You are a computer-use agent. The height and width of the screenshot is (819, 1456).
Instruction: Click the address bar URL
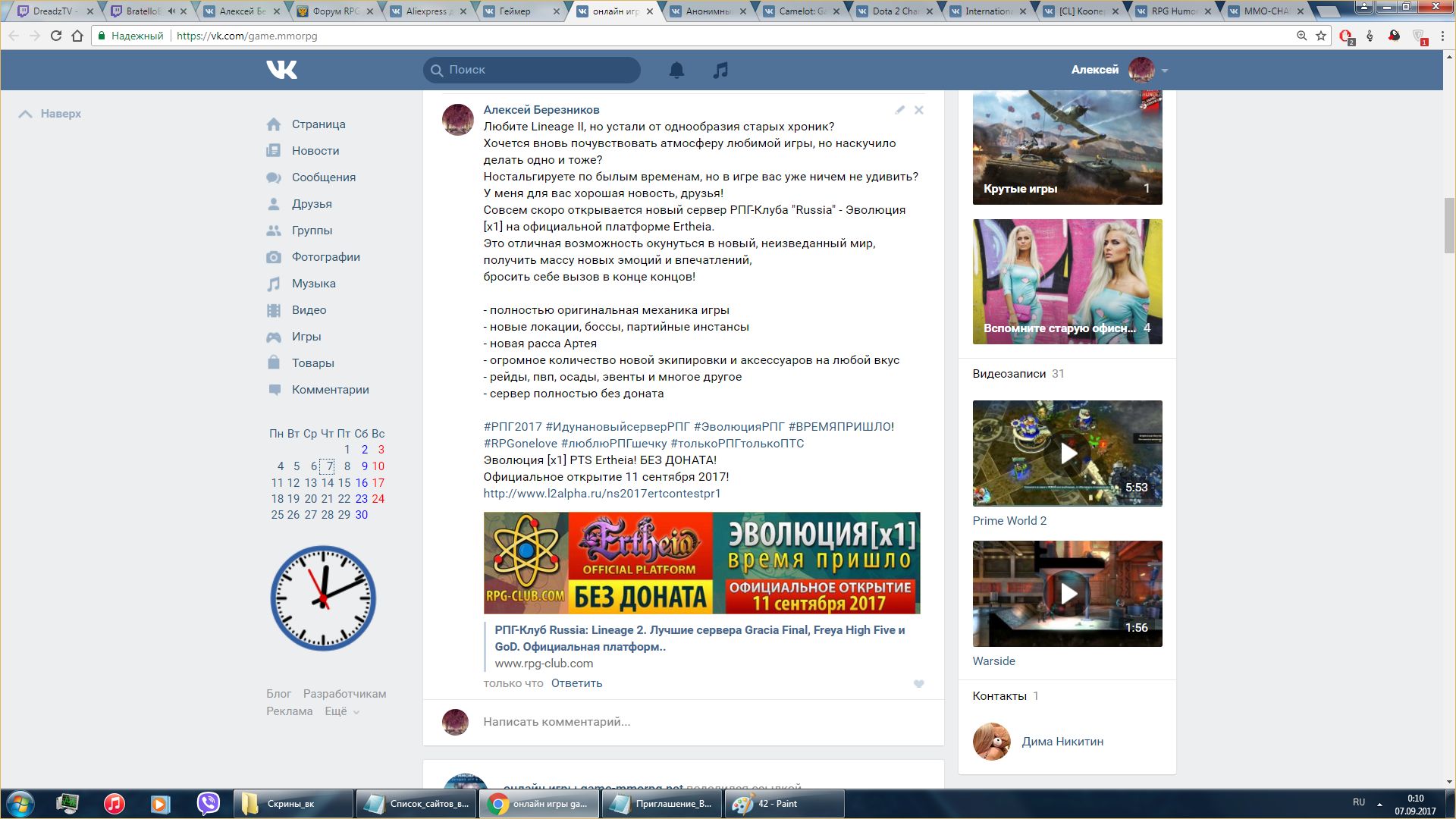pyautogui.click(x=246, y=36)
